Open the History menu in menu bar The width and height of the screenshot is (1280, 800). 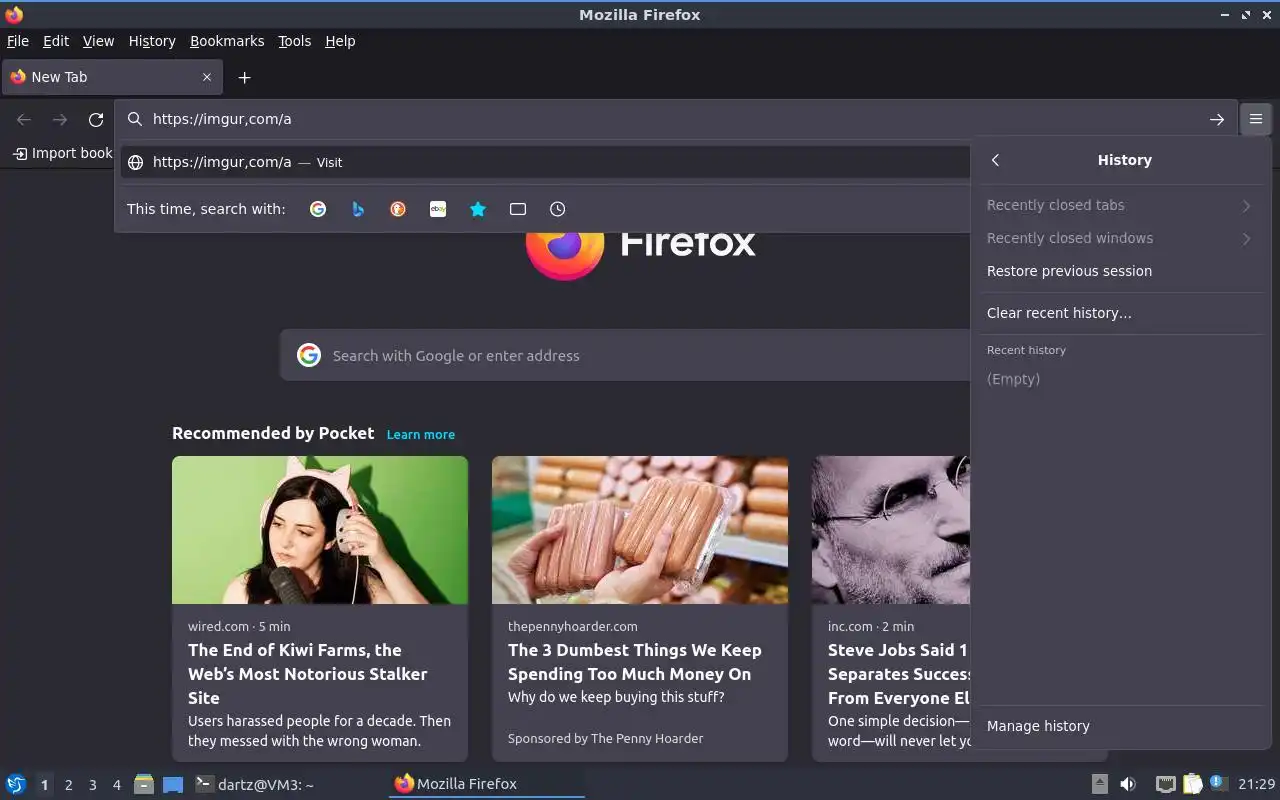[x=152, y=41]
